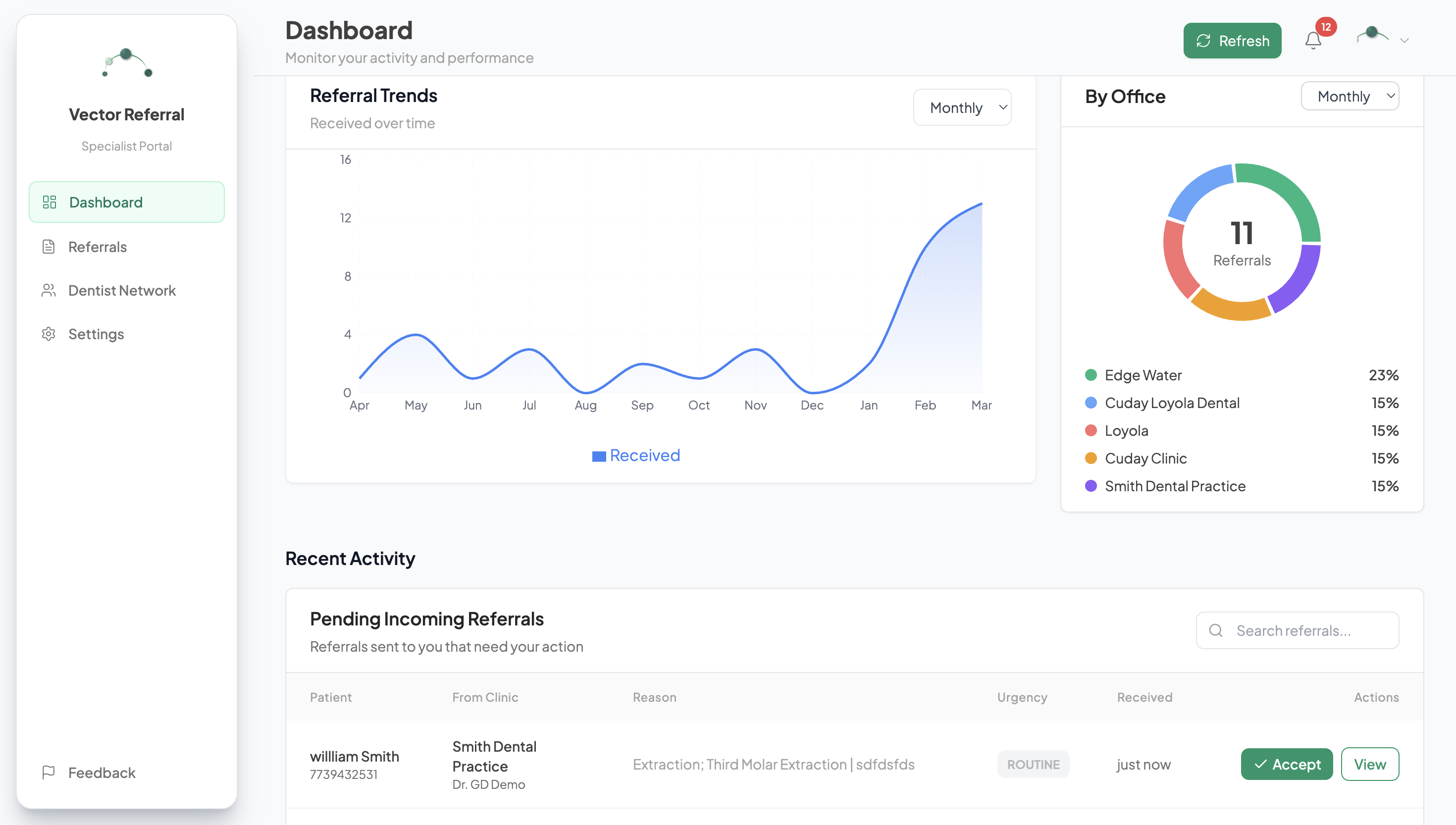Screen dimensions: 1456x825
Task: Click inside the Search referrals field
Action: click(1298, 630)
